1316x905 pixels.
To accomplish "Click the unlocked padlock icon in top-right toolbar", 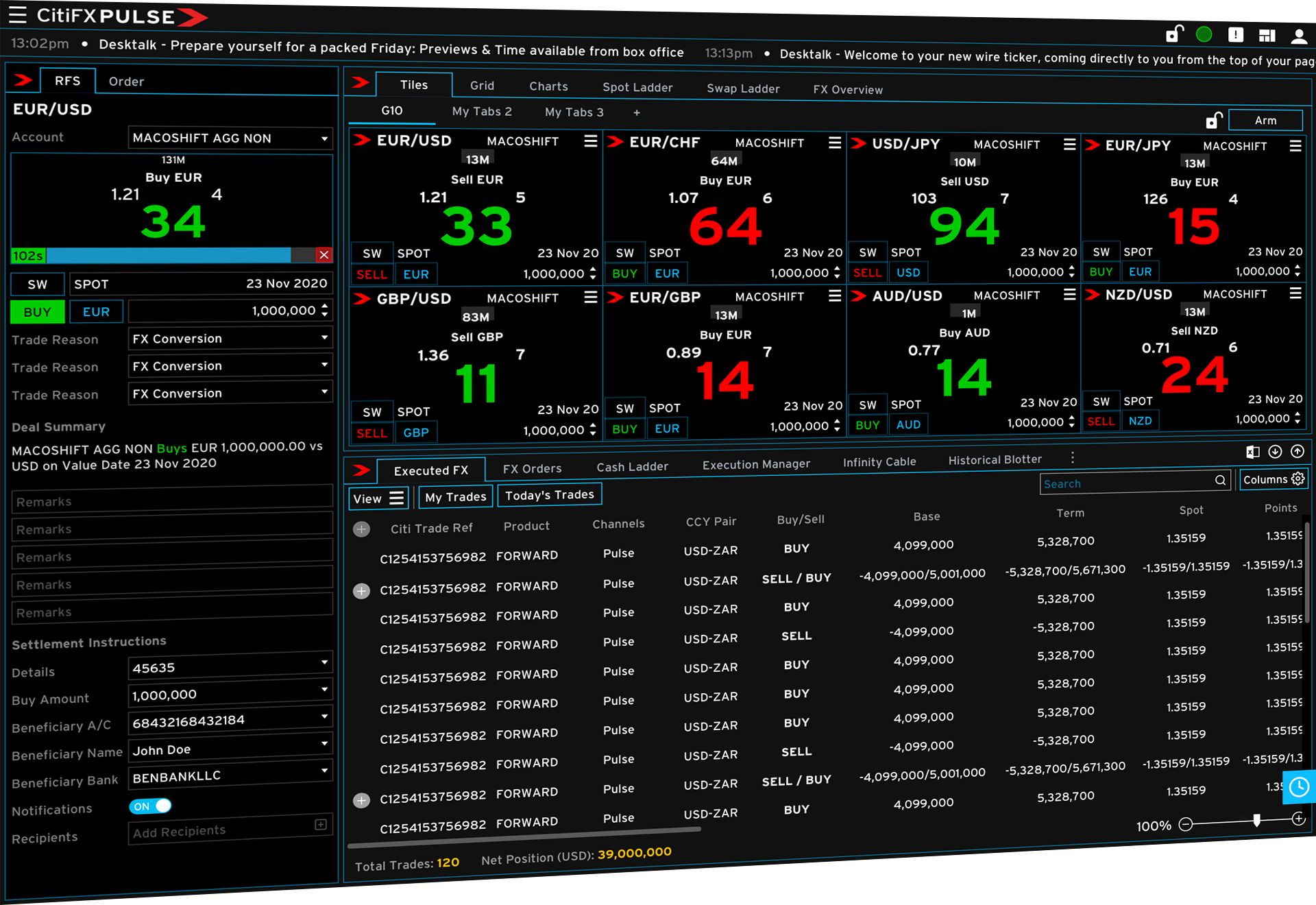I will tap(1173, 34).
